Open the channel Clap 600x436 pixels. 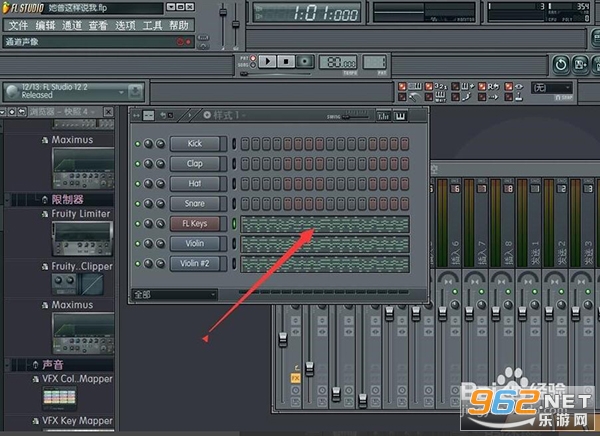tap(195, 163)
